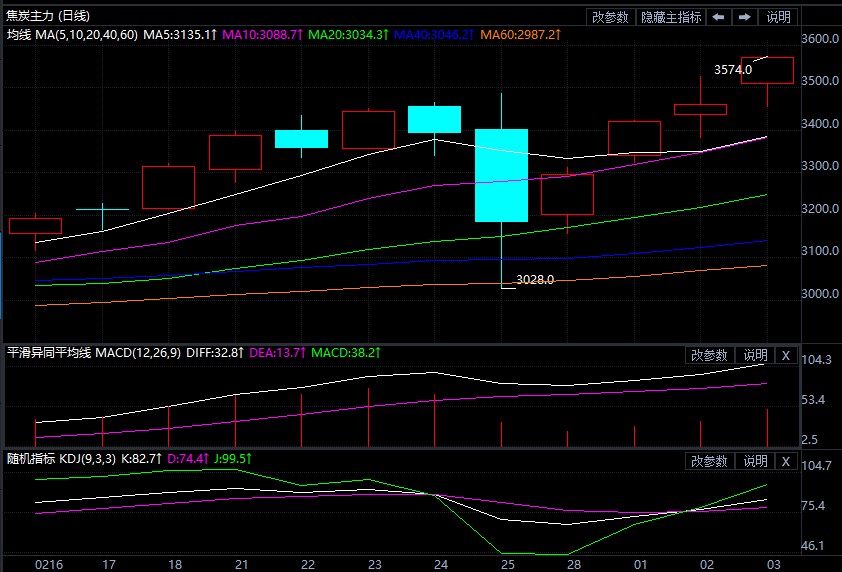Open 改参数 for the KDJ panel

(x=709, y=461)
